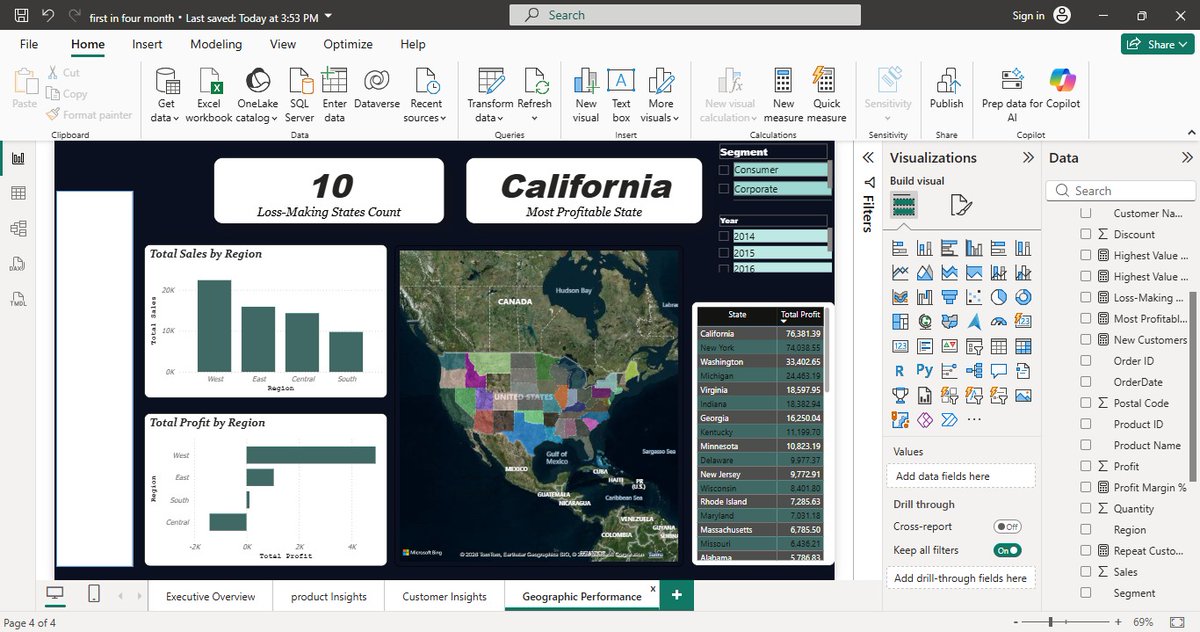Switch to the Modeling ribbon tab
Screen dimensions: 1200x632
[216, 44]
